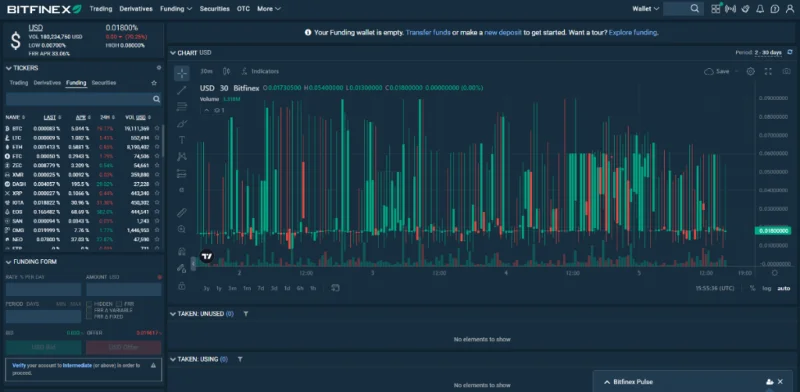800x392 pixels.
Task: Click the zoom-in magnifier tool
Action: 182,229
